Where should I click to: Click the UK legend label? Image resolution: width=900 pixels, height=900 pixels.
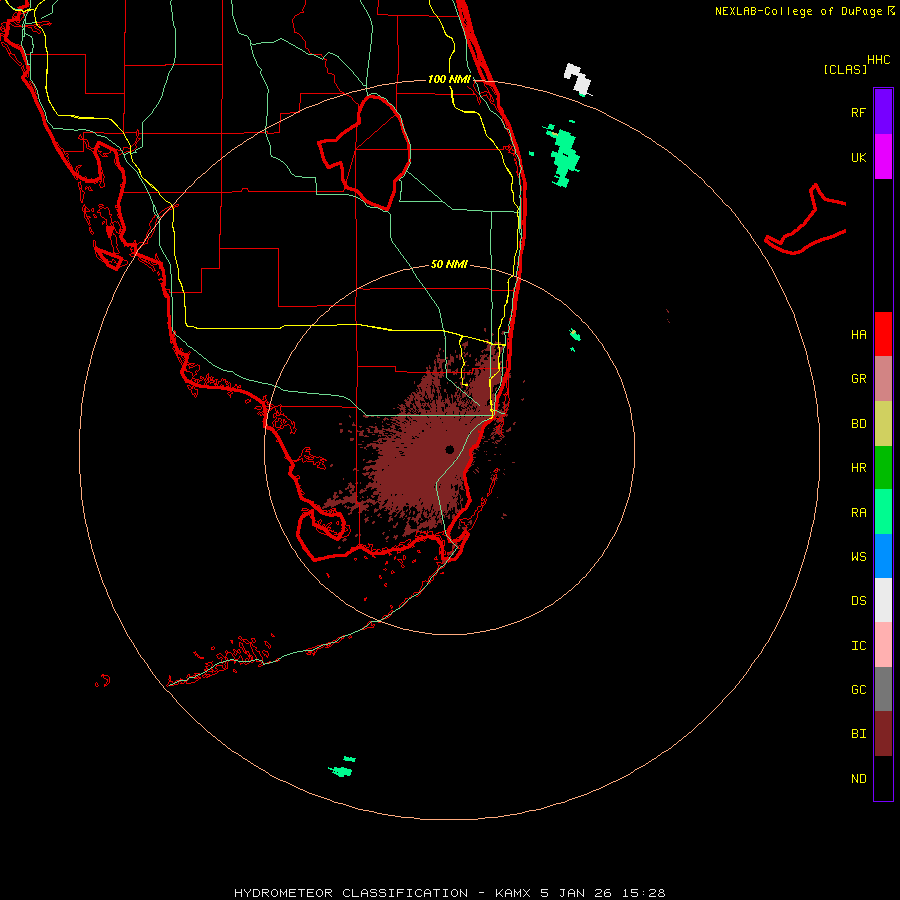pos(858,158)
